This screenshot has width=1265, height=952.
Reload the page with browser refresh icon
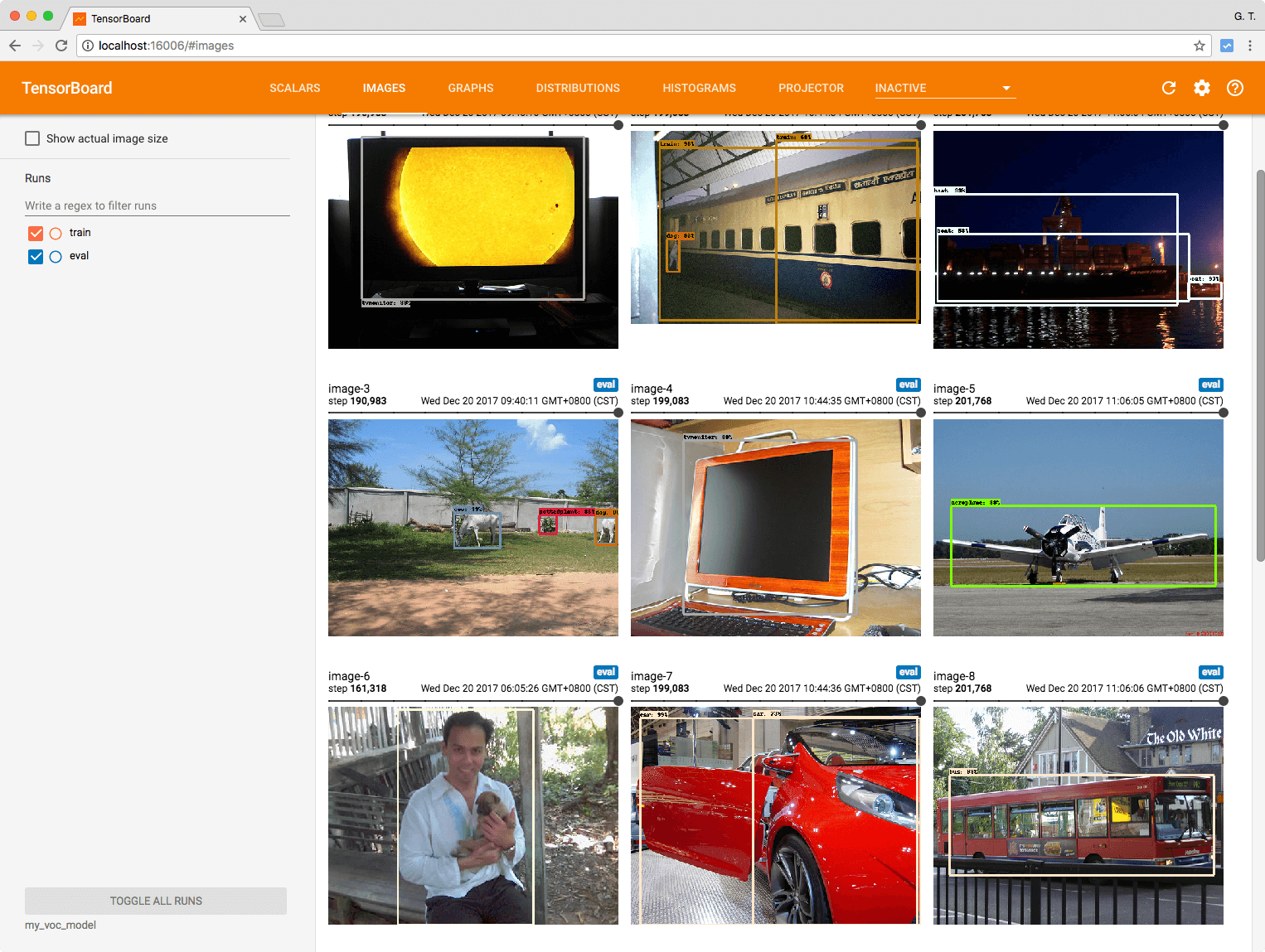(x=61, y=46)
